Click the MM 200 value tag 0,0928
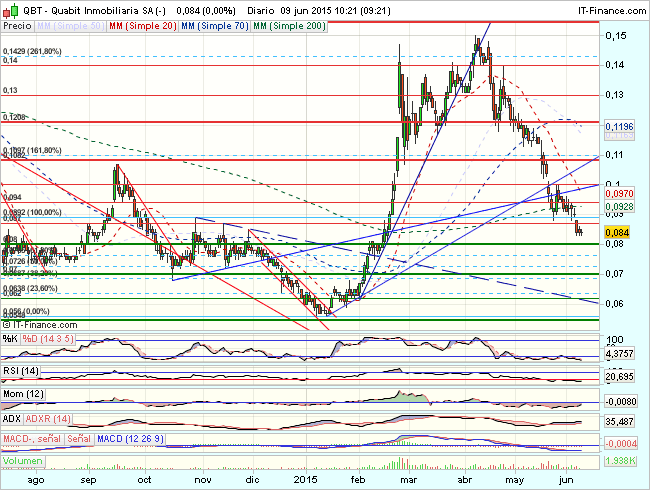650x490 pixels. pos(619,206)
